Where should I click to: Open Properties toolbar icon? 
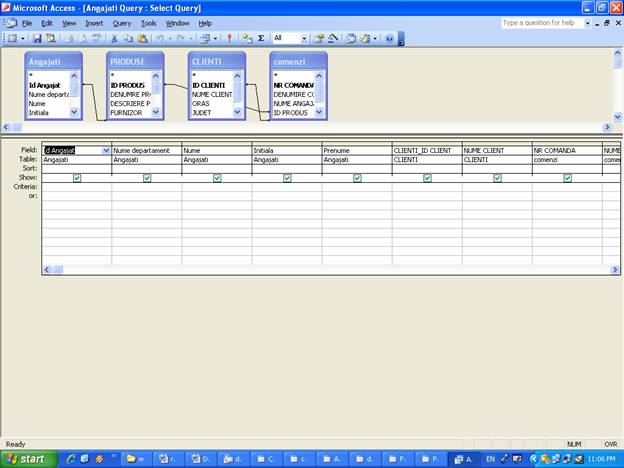[x=319, y=38]
